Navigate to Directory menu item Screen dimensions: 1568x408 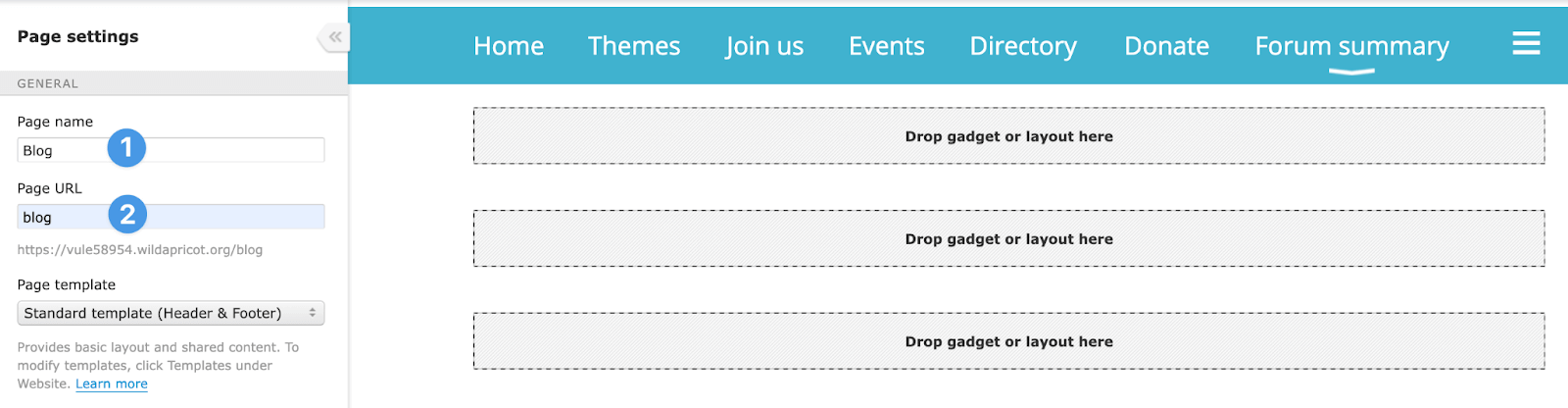1023,46
